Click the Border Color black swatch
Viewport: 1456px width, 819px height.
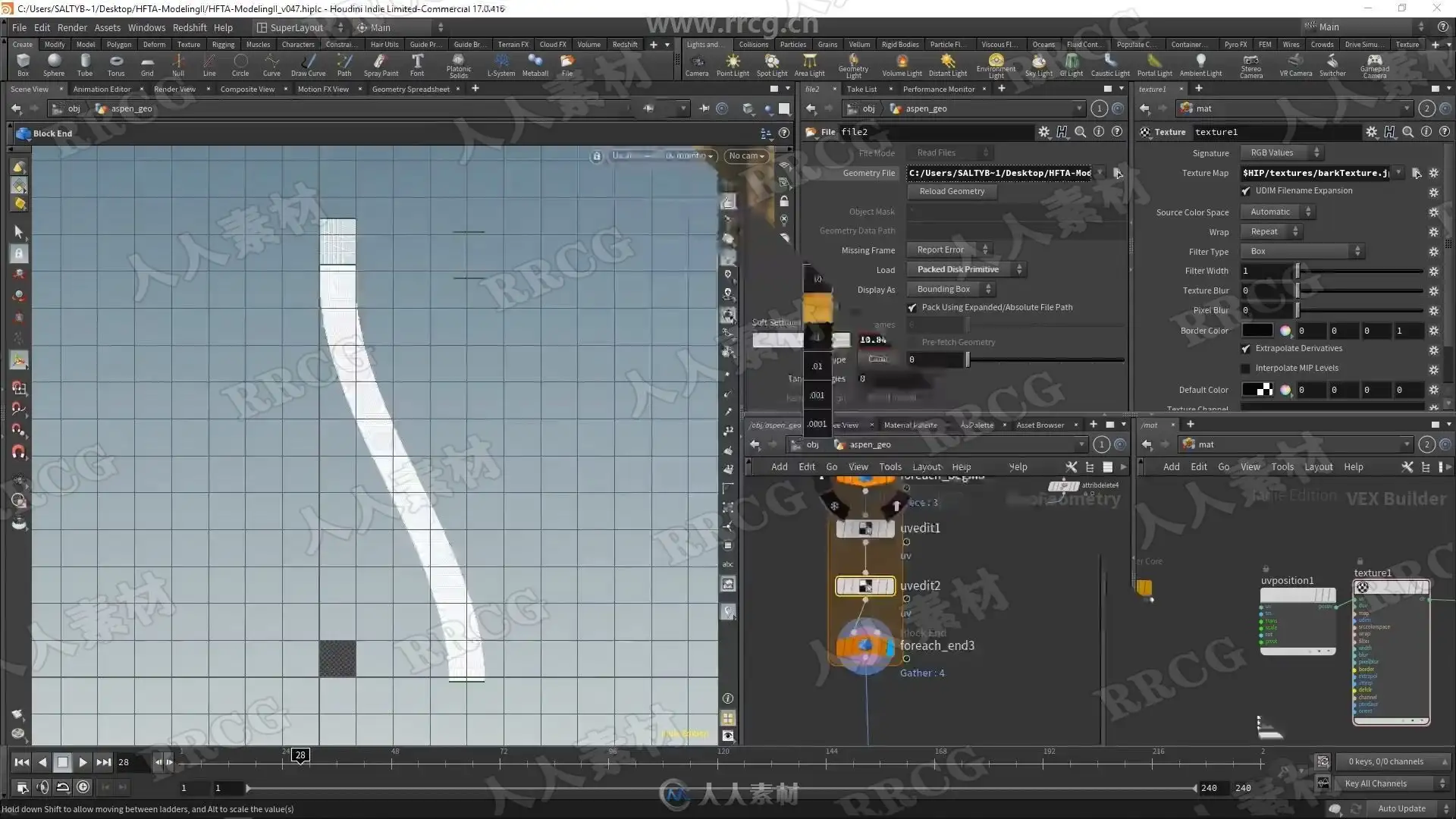1257,331
